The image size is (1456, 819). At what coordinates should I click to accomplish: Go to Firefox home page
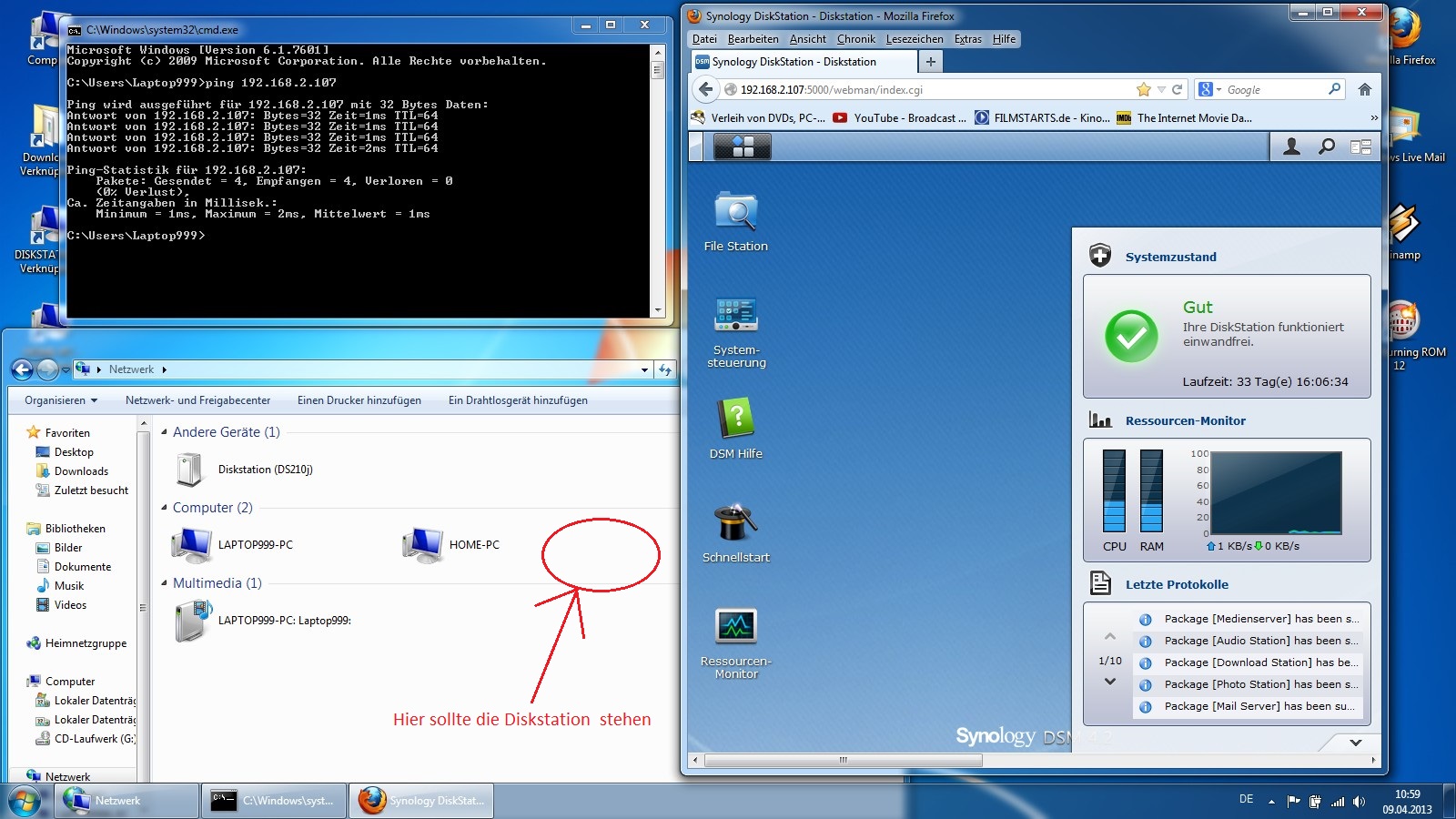[1364, 89]
